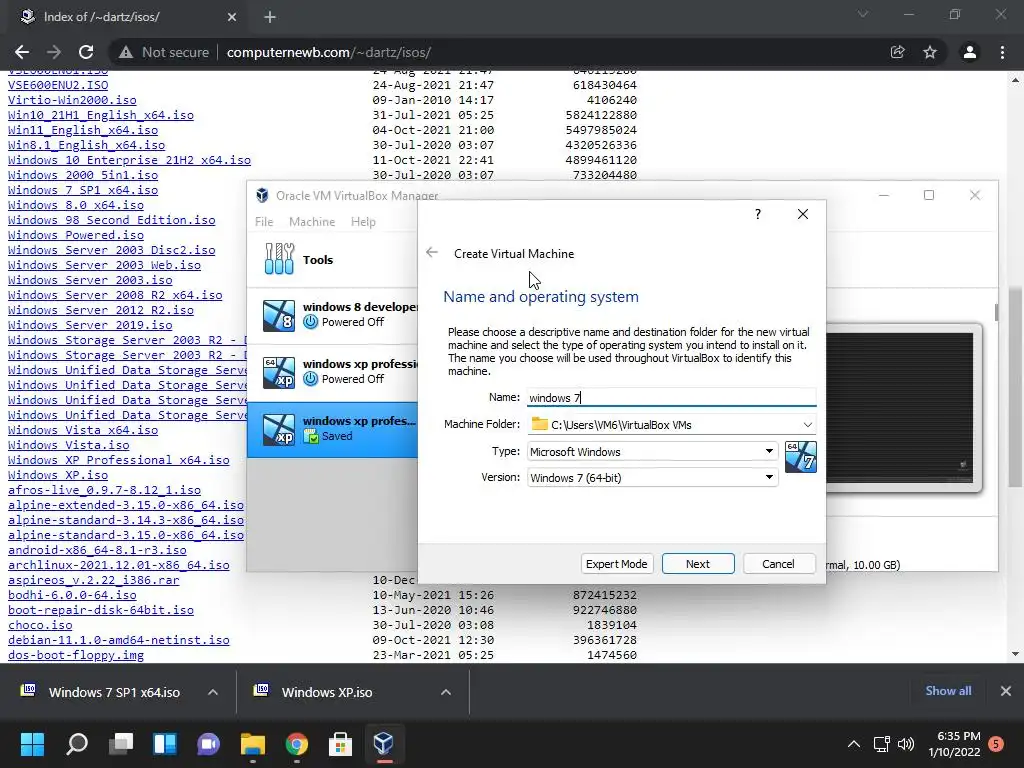Open the Windows Start menu
The width and height of the screenshot is (1024, 768).
(x=32, y=744)
